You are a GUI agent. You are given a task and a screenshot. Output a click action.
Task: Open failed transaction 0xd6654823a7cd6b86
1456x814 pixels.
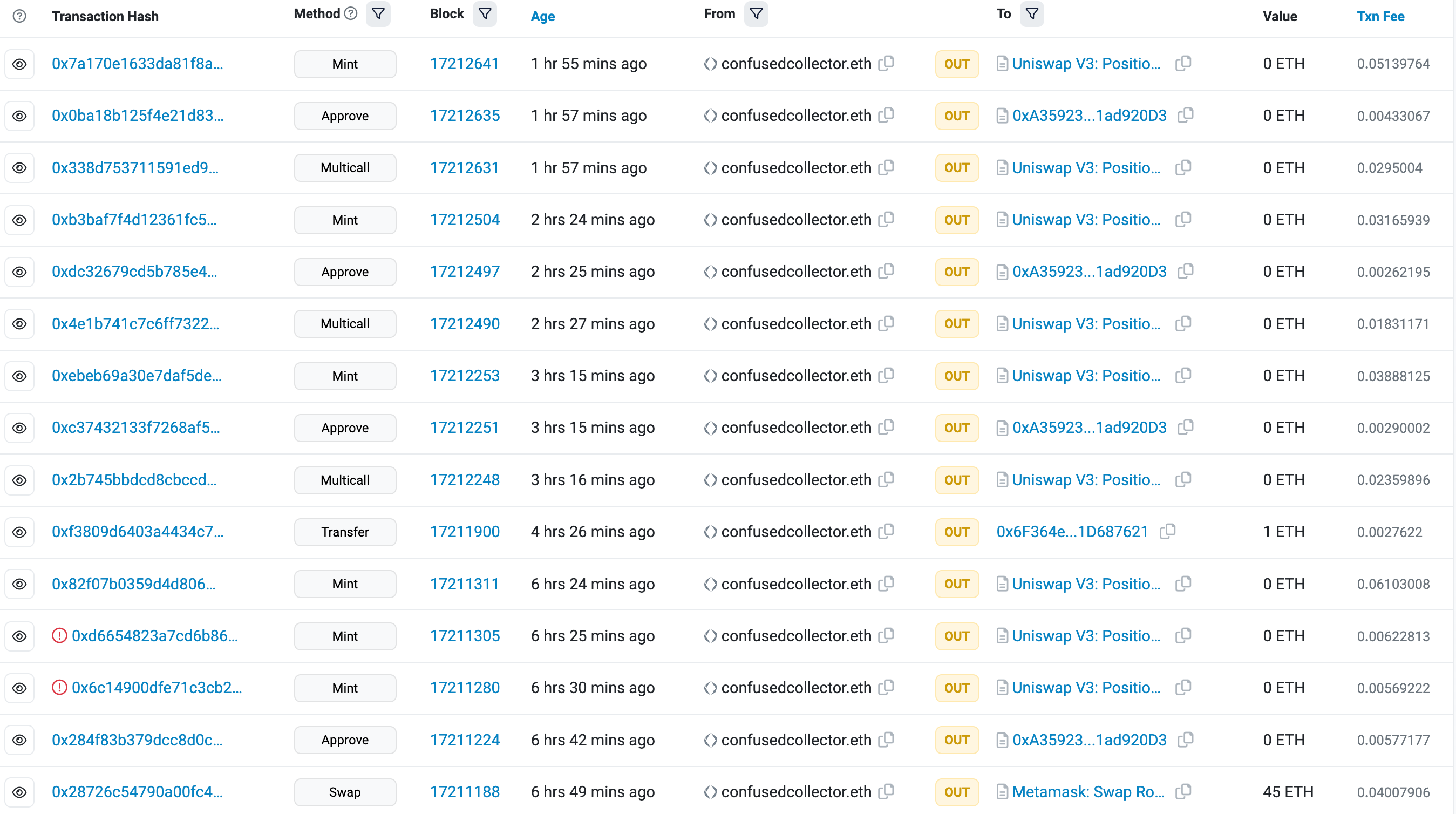coord(155,636)
